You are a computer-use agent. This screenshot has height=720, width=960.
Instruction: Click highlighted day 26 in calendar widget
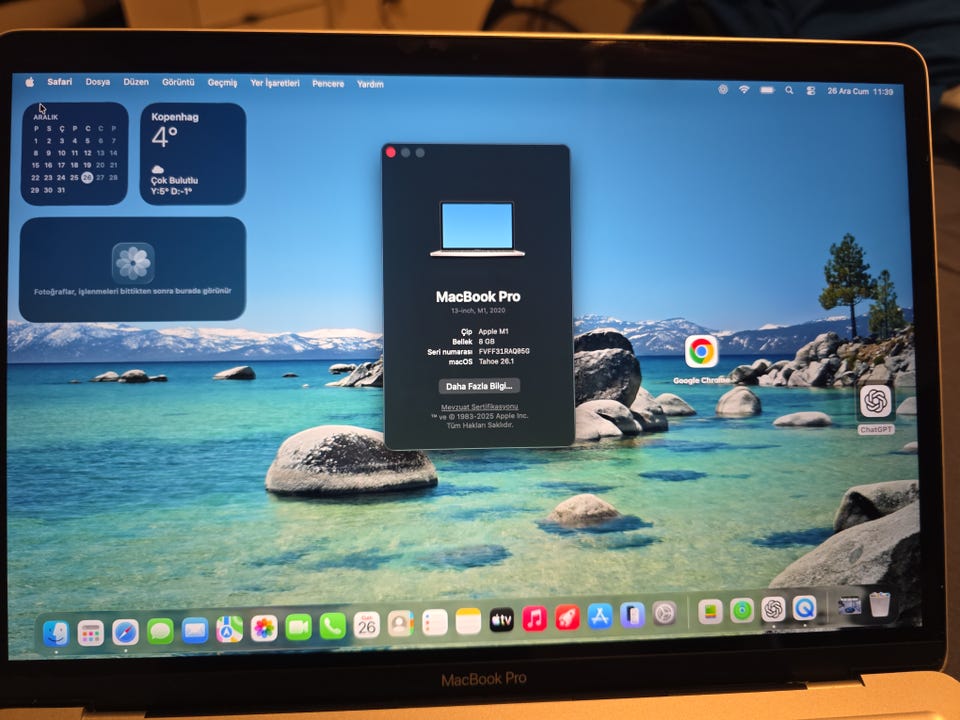tap(87, 178)
